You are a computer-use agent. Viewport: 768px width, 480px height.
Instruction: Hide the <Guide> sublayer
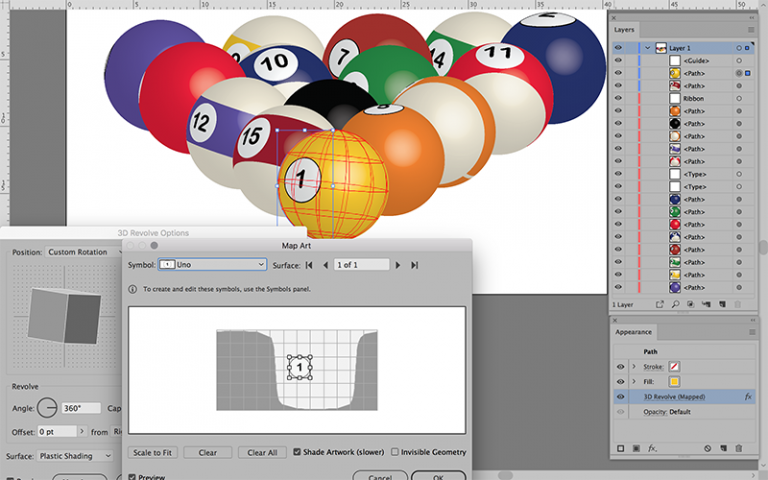point(618,61)
